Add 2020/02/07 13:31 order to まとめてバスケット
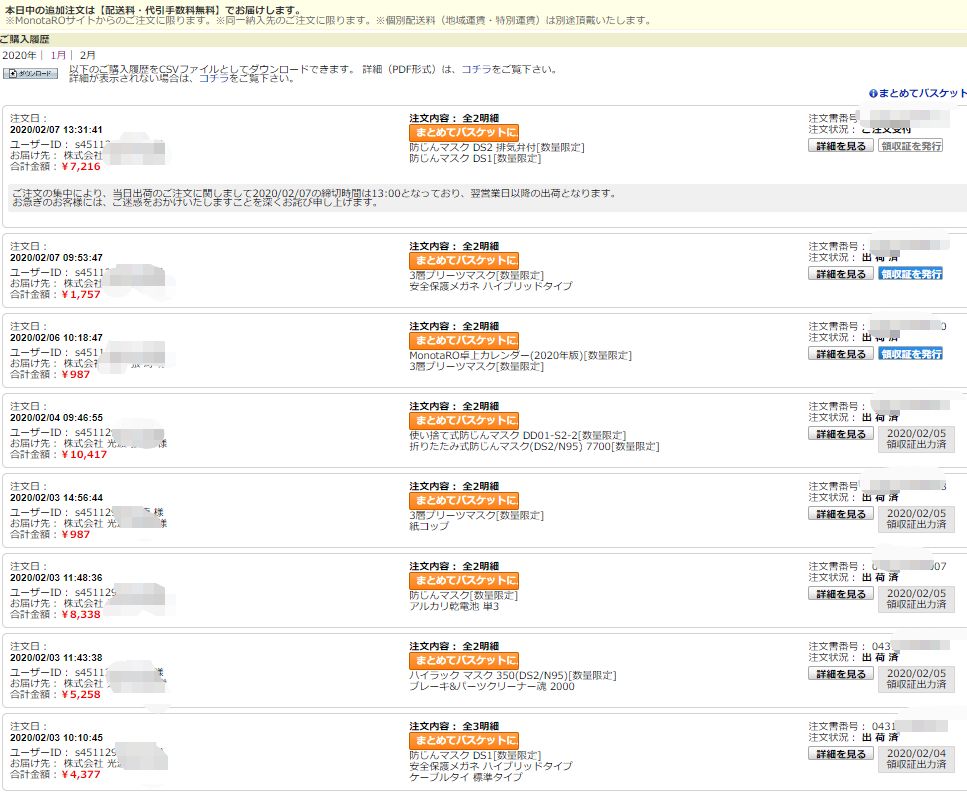 (464, 131)
